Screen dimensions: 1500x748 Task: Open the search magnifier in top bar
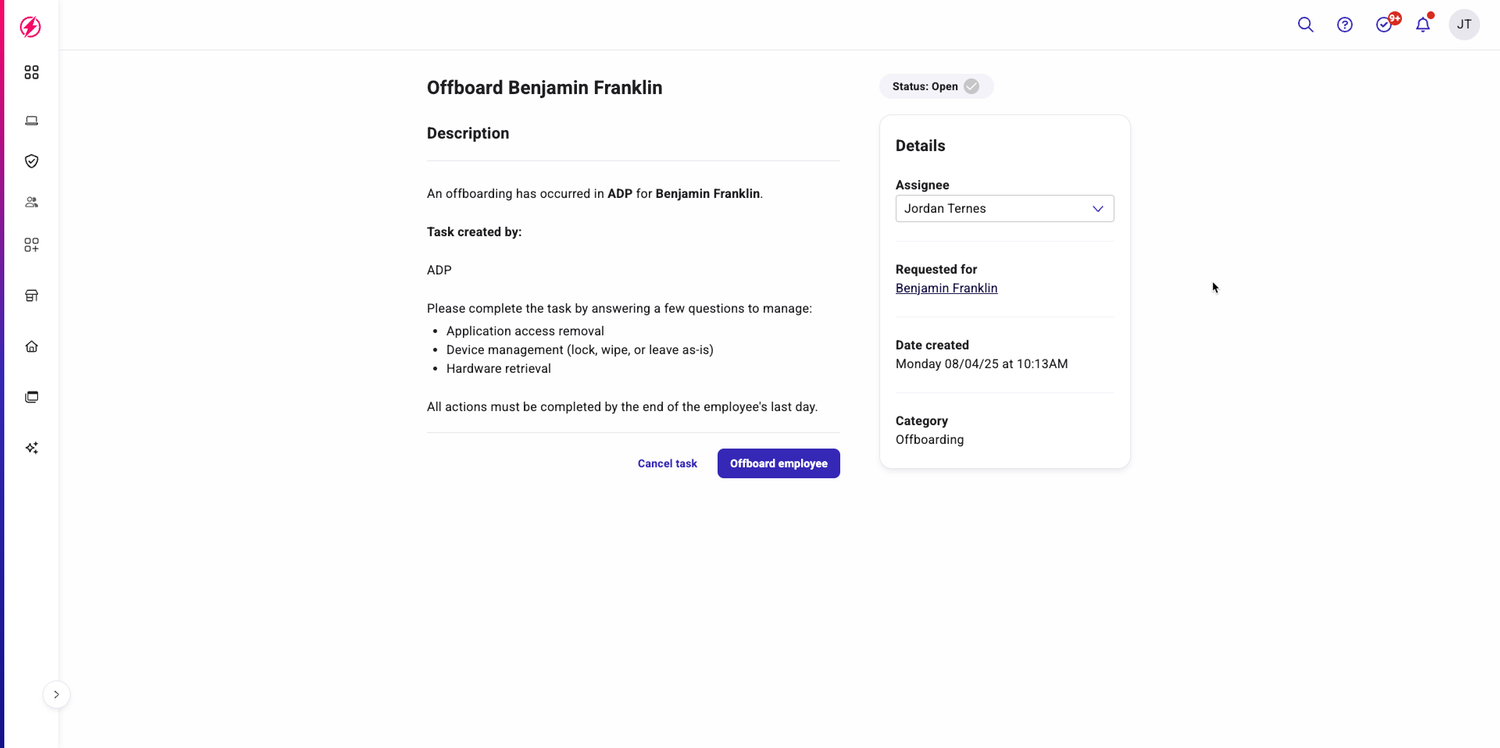(x=1305, y=24)
